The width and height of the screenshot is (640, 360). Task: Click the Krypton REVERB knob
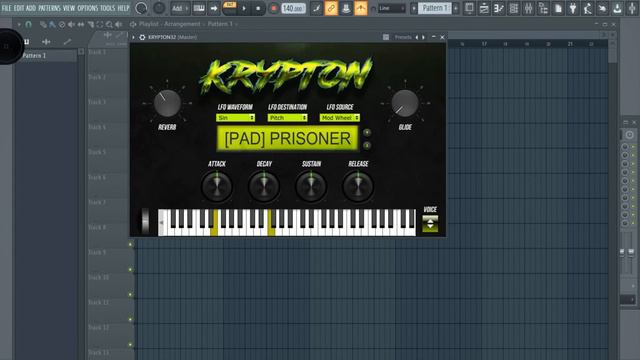coord(167,103)
